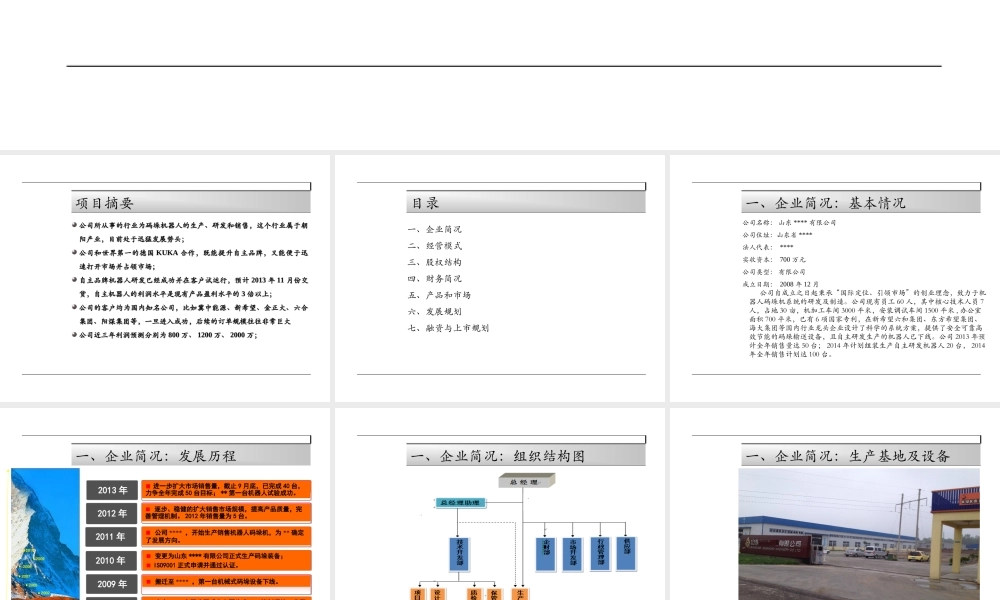Click the orange box mentioning 2012 年销售量为 5 台
This screenshot has height=600, width=1000.
pos(226,513)
